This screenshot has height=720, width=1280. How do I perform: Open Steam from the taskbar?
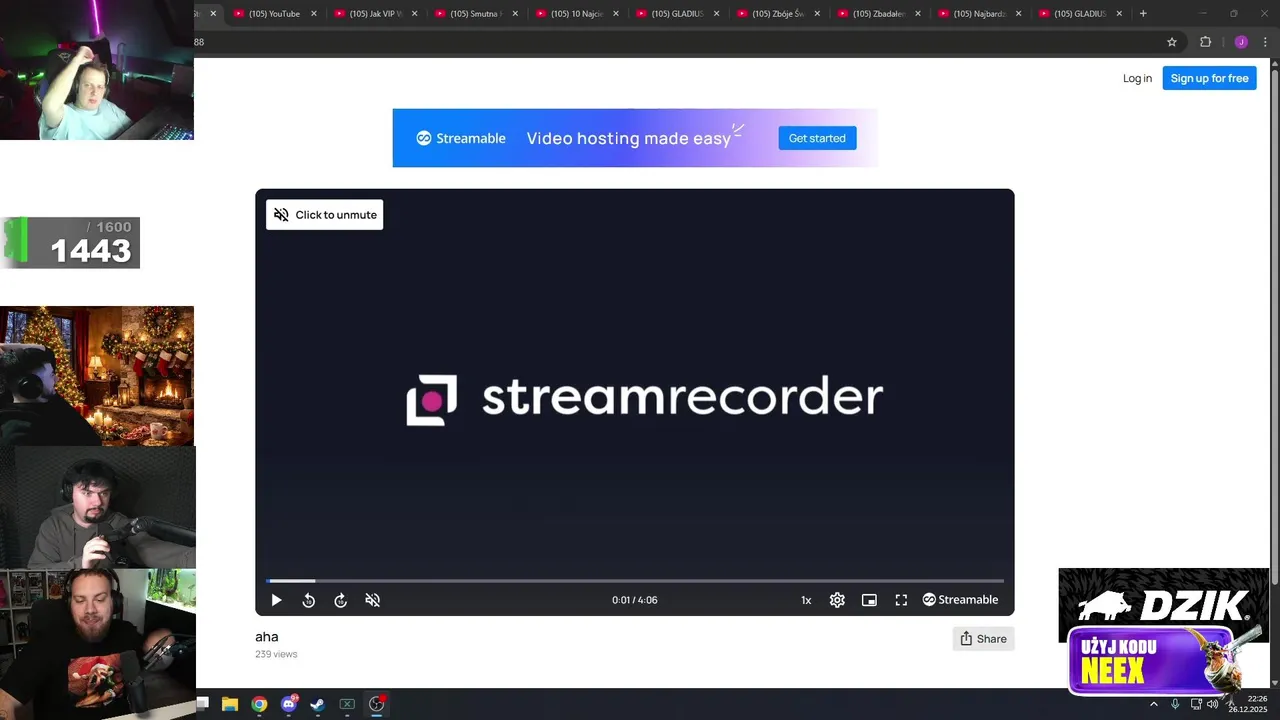coord(317,704)
